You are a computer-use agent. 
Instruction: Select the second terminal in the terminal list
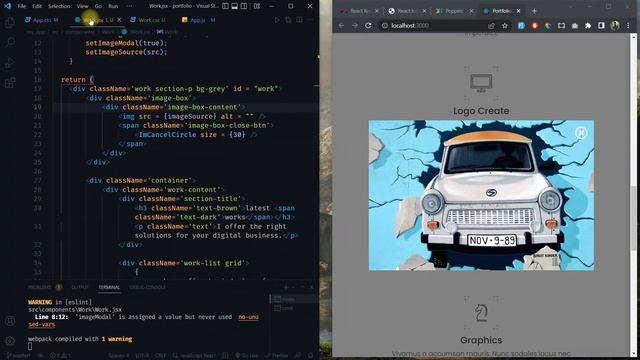[293, 308]
